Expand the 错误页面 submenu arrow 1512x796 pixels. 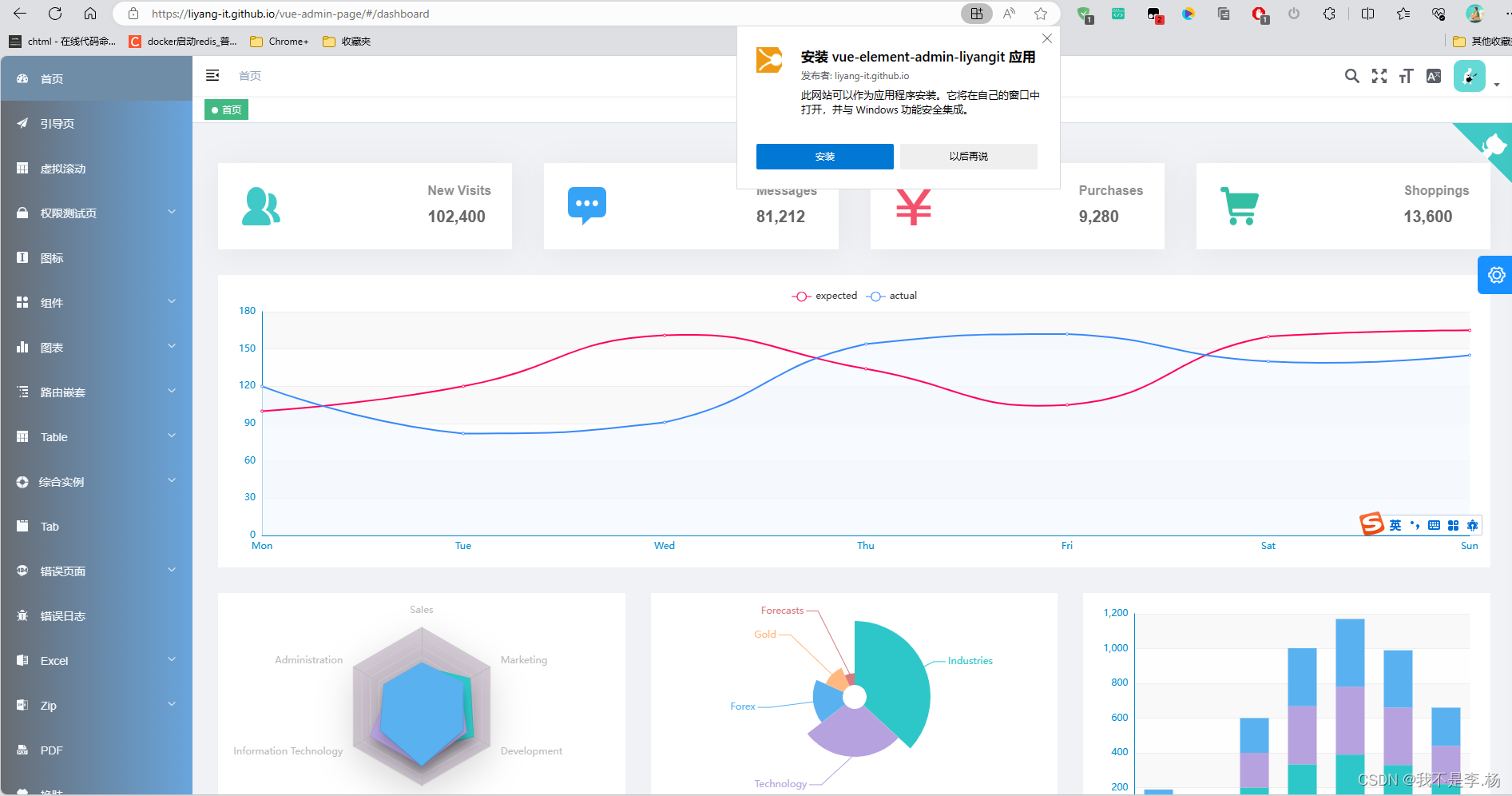172,570
